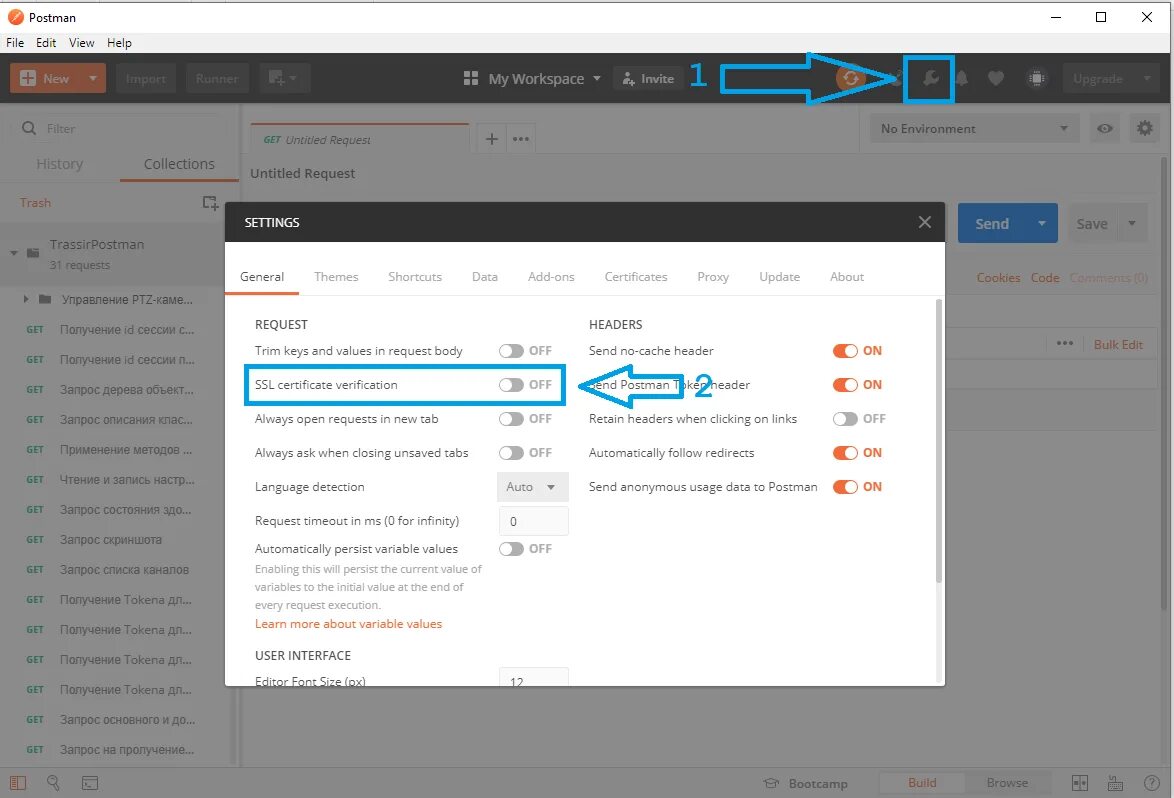This screenshot has width=1174, height=798.
Task: Open the View menu
Action: [x=82, y=43]
